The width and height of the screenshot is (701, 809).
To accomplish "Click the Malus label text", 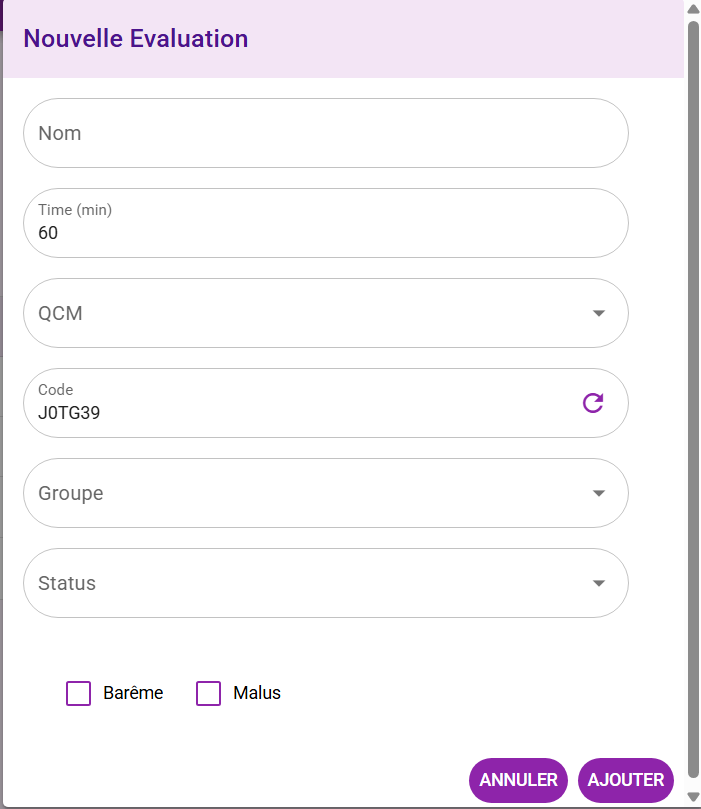I will [x=256, y=693].
